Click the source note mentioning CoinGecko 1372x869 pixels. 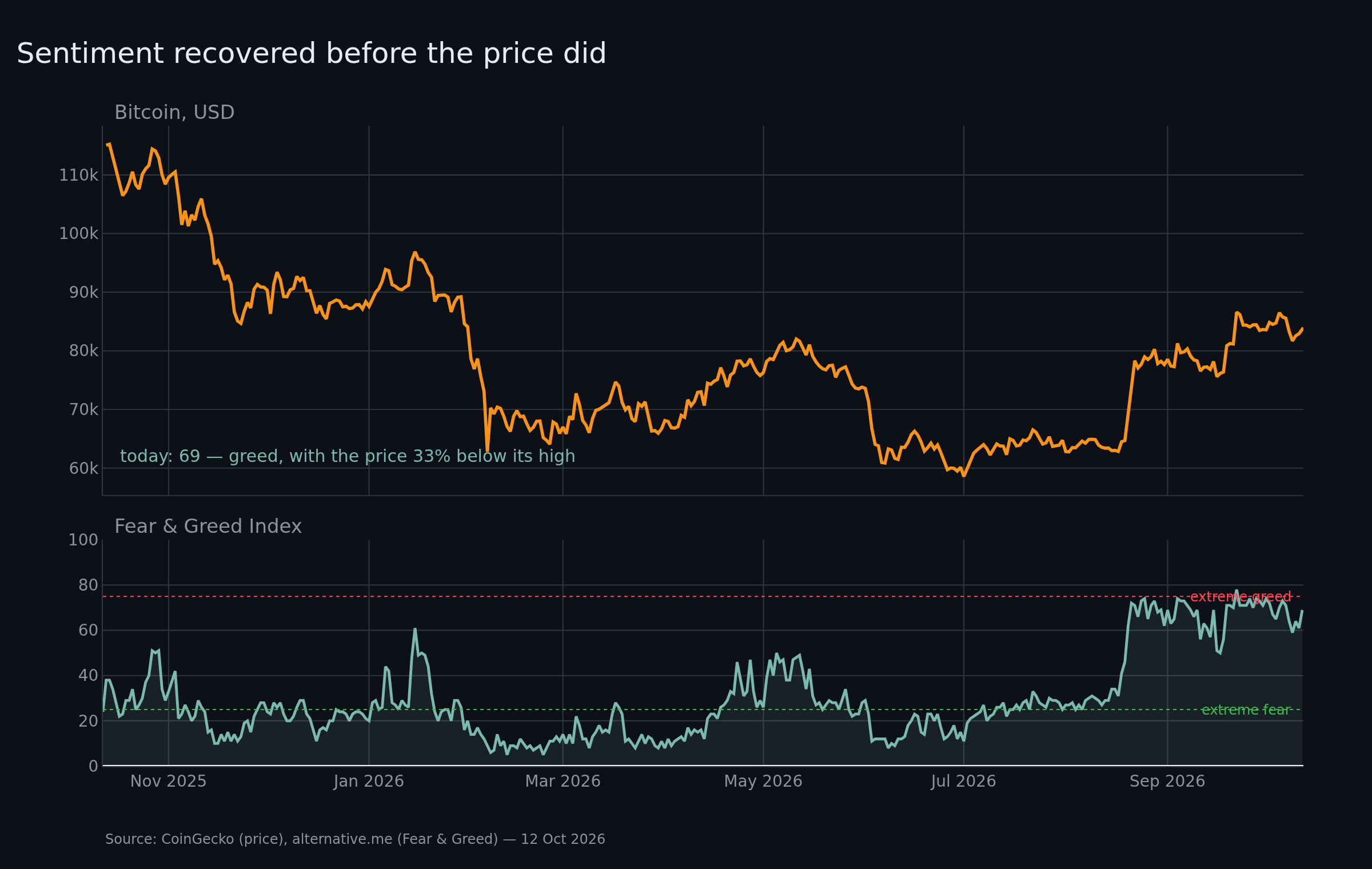355,839
